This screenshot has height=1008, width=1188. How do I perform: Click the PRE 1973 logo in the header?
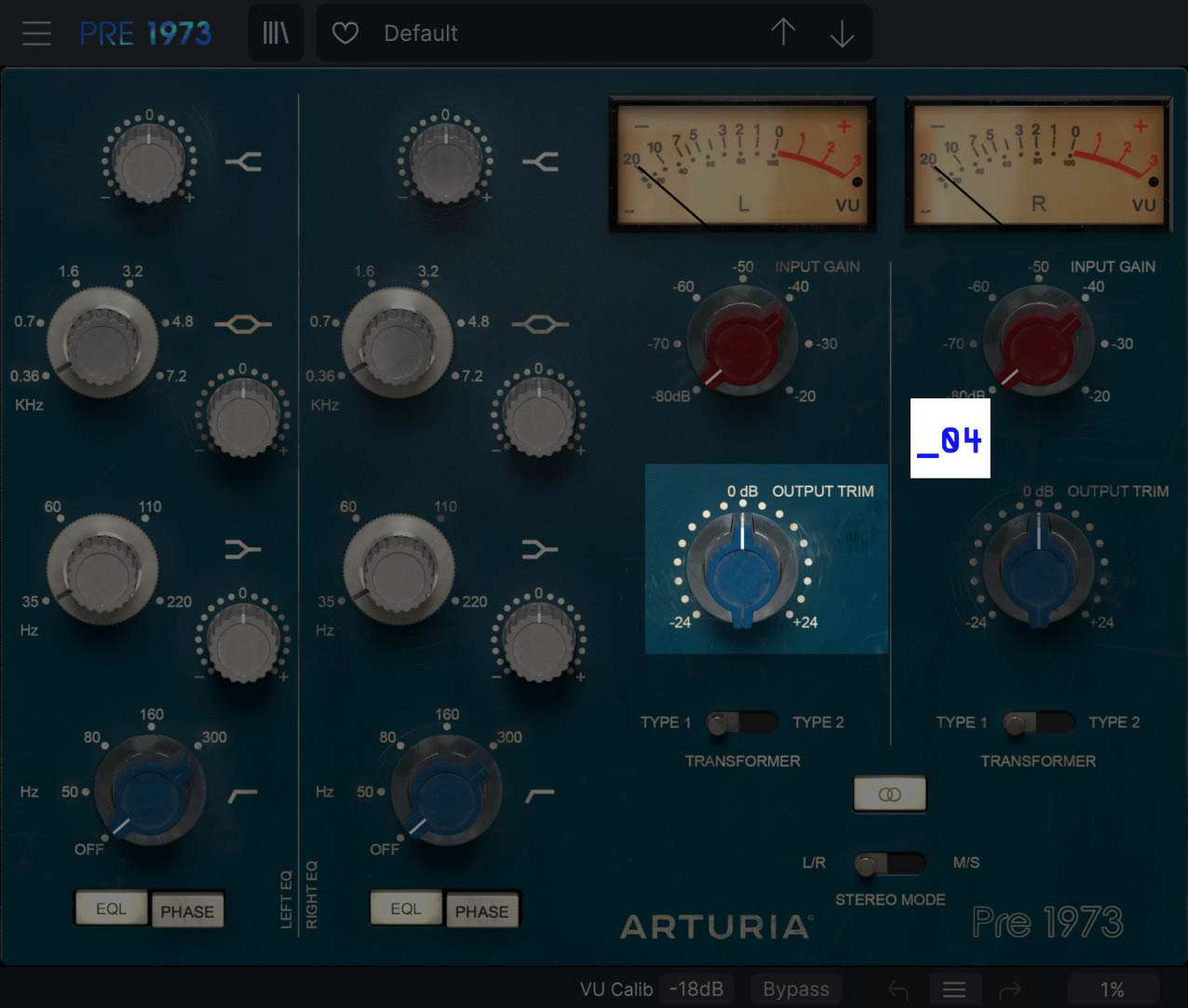tap(146, 31)
